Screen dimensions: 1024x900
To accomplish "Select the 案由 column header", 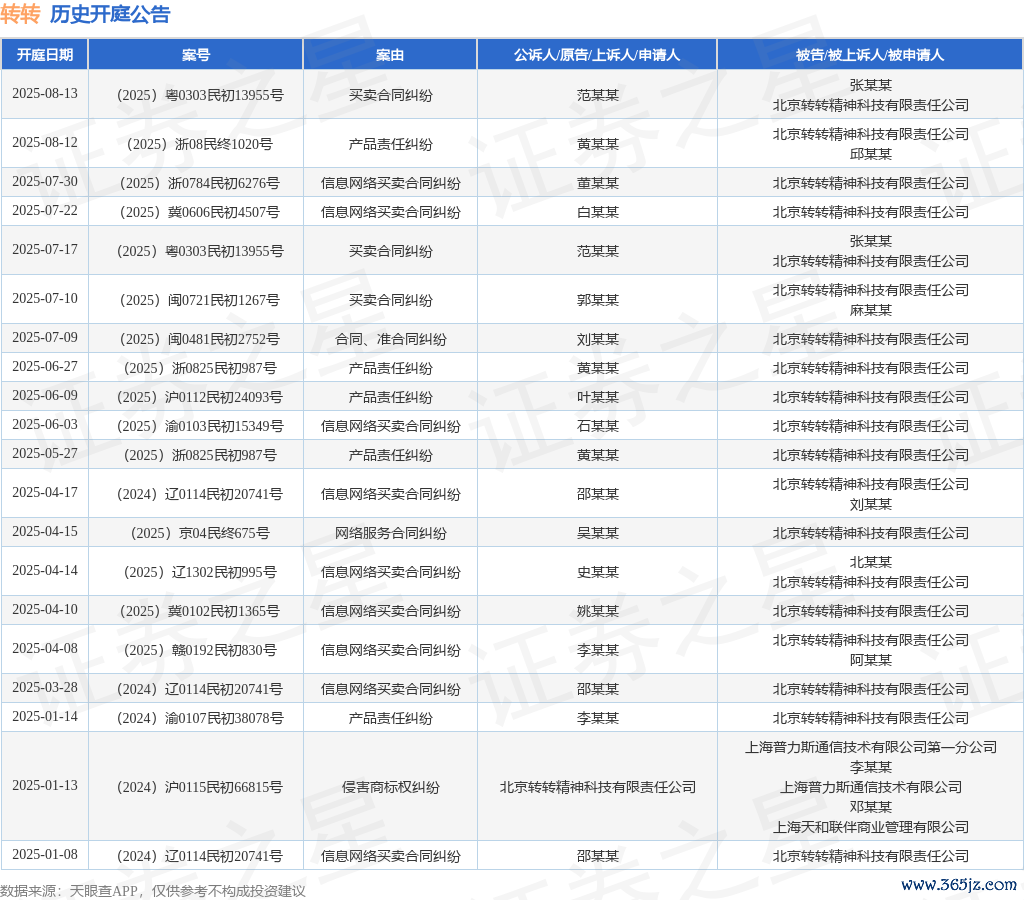I will (x=390, y=55).
